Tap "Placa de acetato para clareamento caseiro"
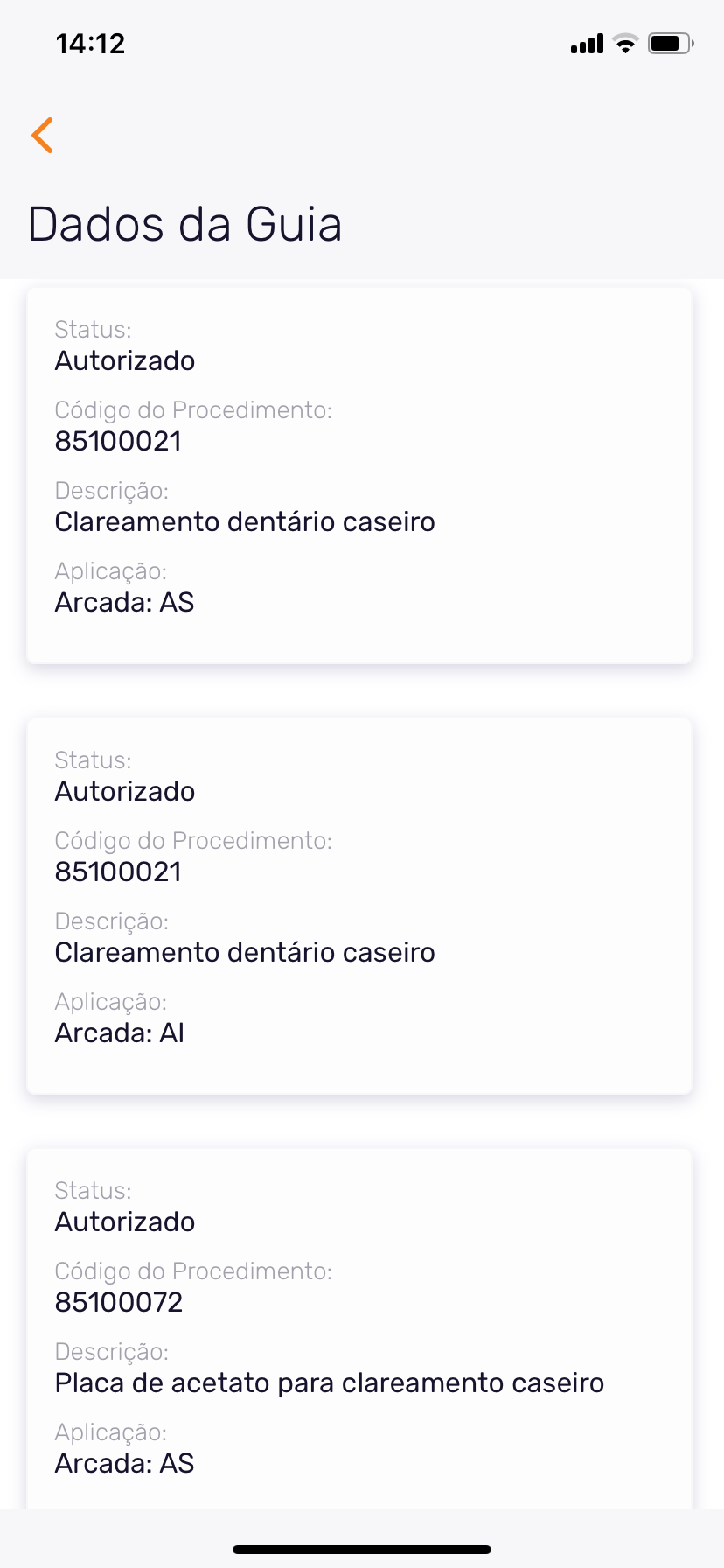The width and height of the screenshot is (724, 1568). (330, 1382)
